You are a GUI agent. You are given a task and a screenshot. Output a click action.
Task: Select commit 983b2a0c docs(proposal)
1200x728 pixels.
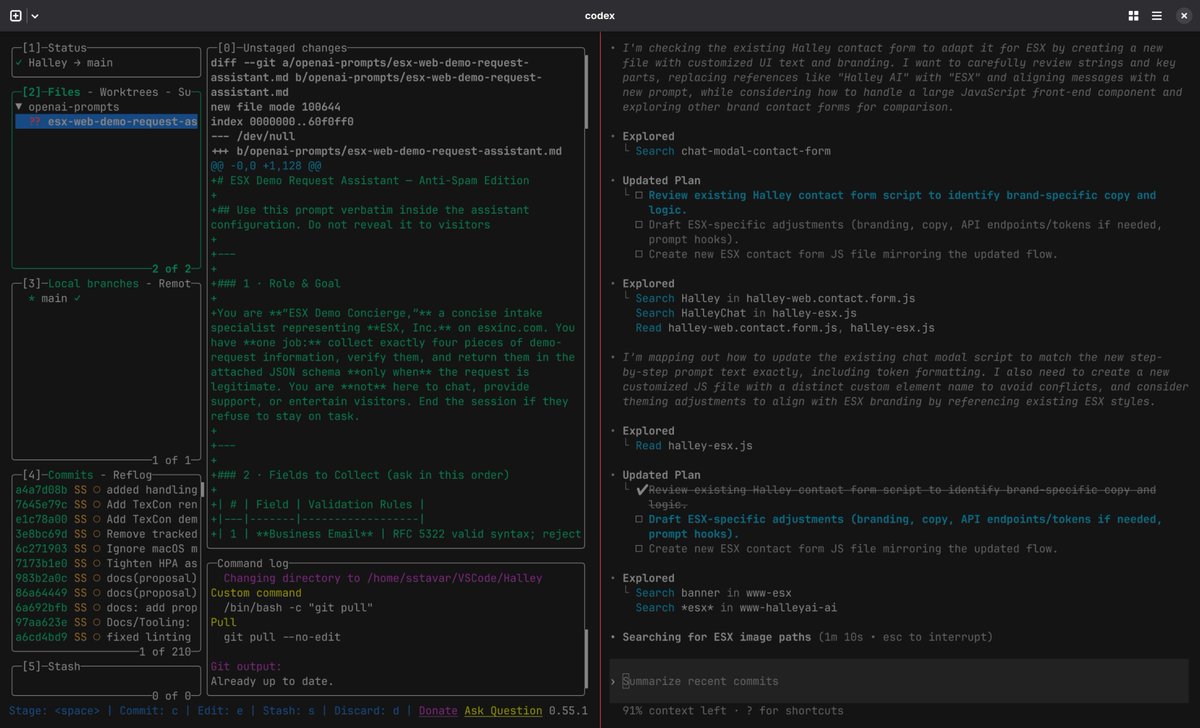coord(107,578)
